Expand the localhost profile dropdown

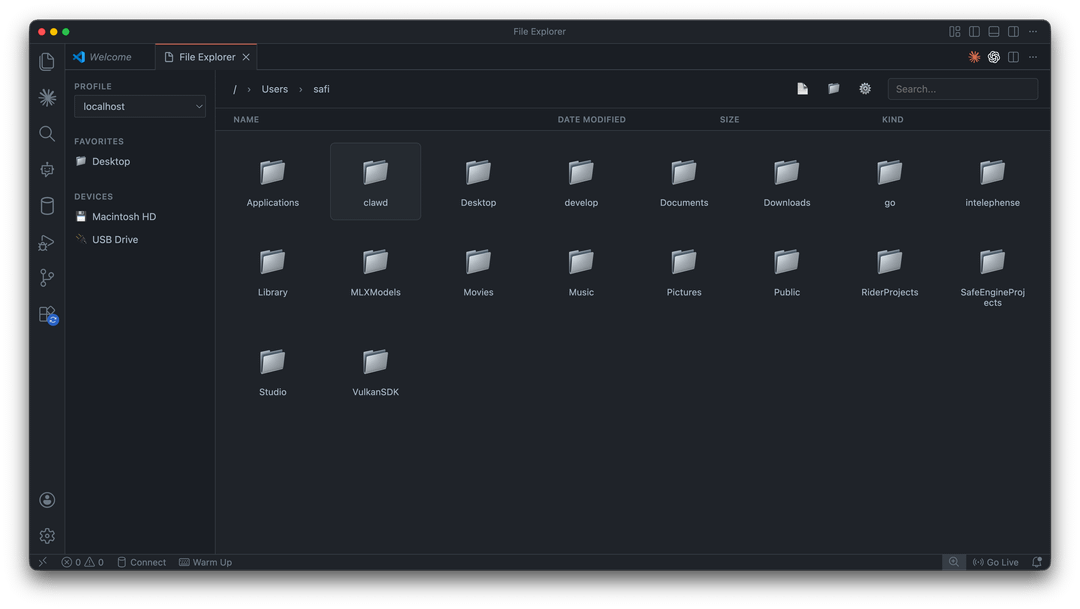tap(140, 106)
